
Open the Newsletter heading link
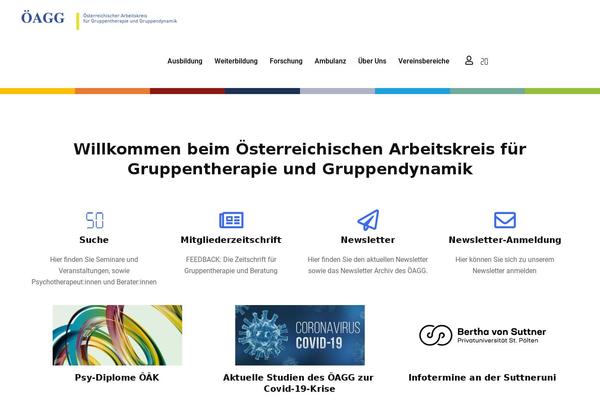click(368, 240)
